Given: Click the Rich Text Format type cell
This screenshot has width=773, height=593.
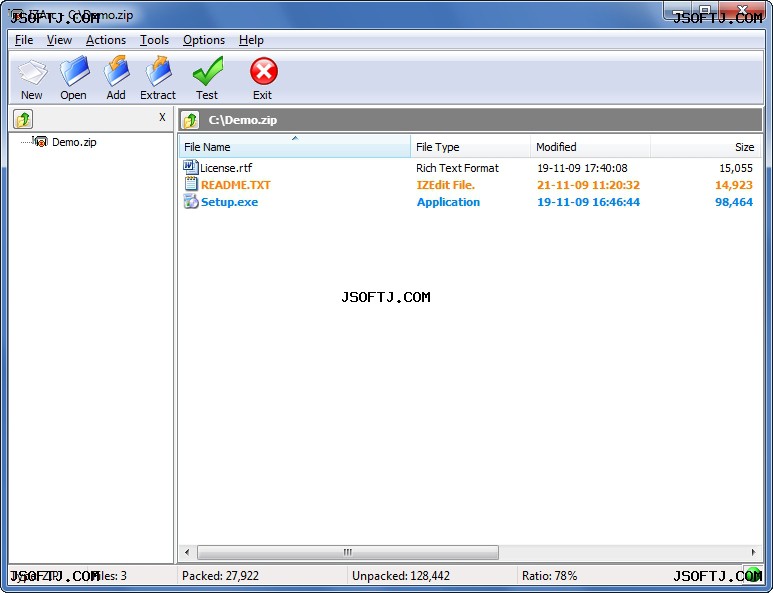Looking at the screenshot, I should pos(457,168).
